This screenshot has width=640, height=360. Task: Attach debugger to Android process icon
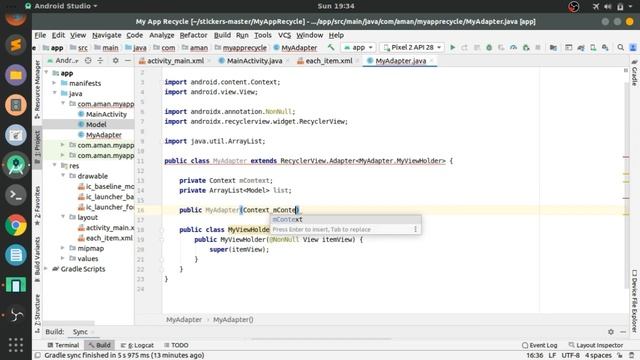(526, 47)
